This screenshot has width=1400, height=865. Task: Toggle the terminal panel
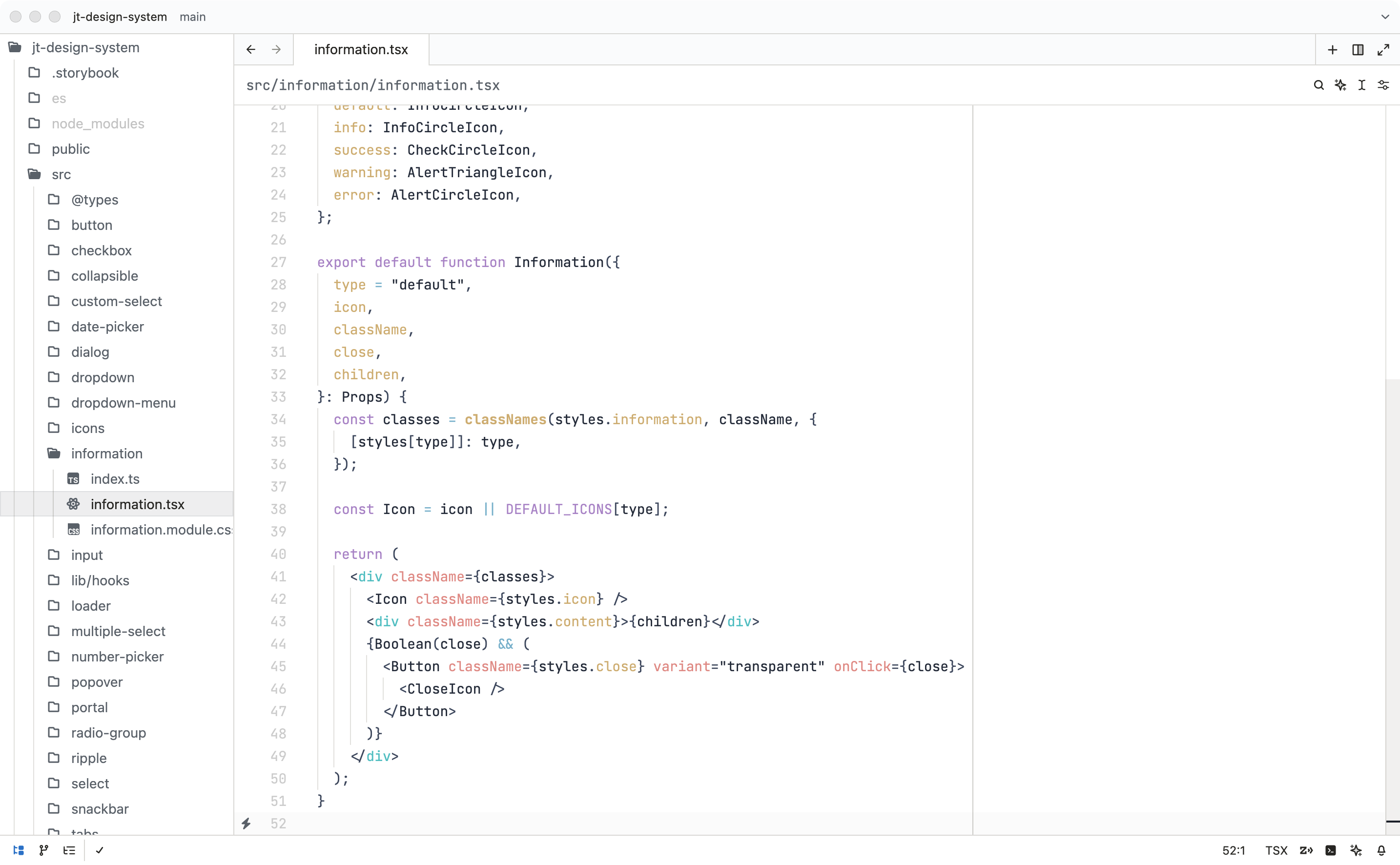[1330, 850]
